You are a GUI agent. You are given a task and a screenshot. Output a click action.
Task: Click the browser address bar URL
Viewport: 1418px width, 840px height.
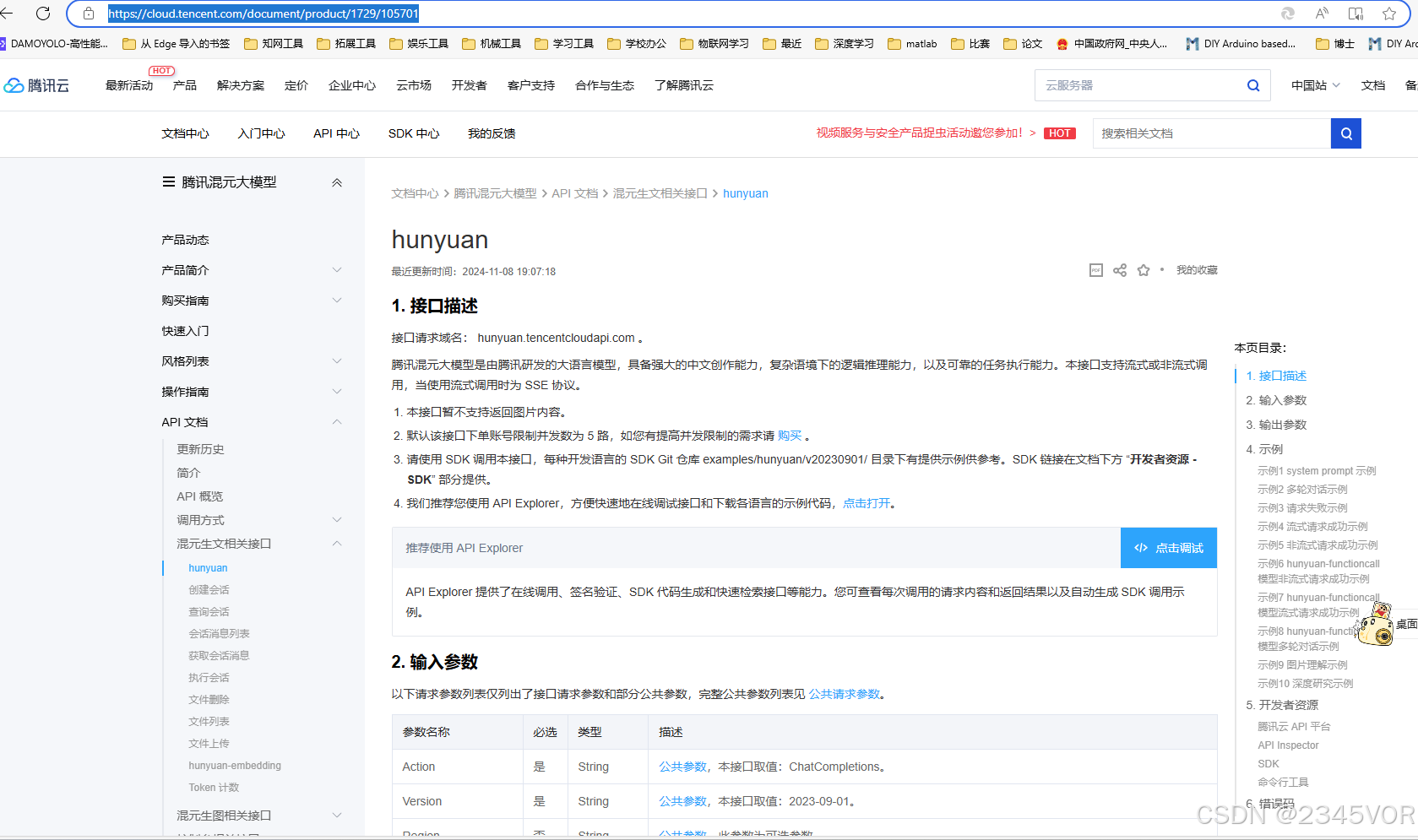263,14
